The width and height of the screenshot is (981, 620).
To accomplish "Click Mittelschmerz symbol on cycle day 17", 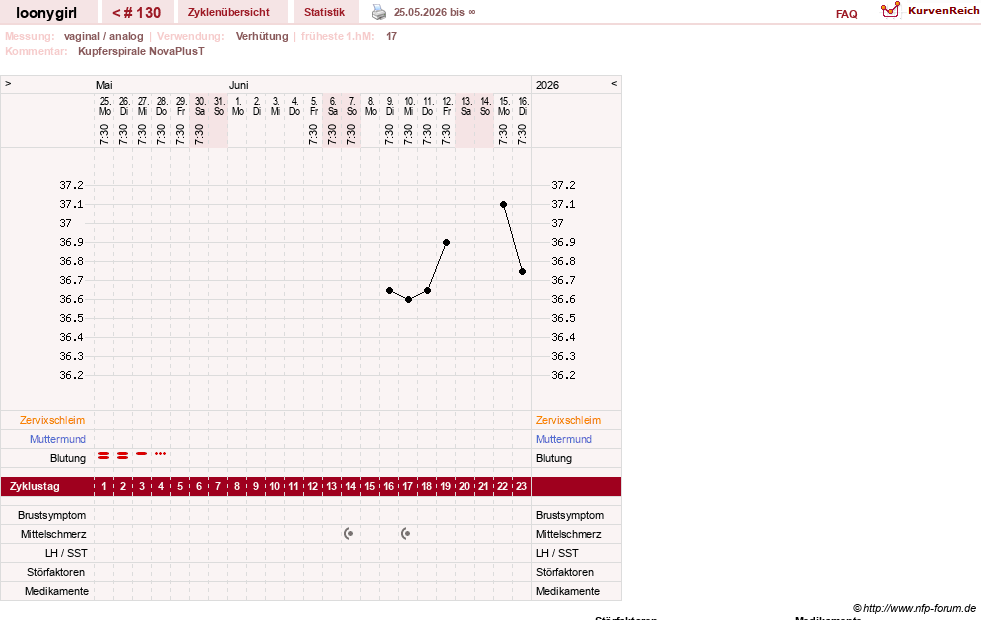I will [x=406, y=534].
